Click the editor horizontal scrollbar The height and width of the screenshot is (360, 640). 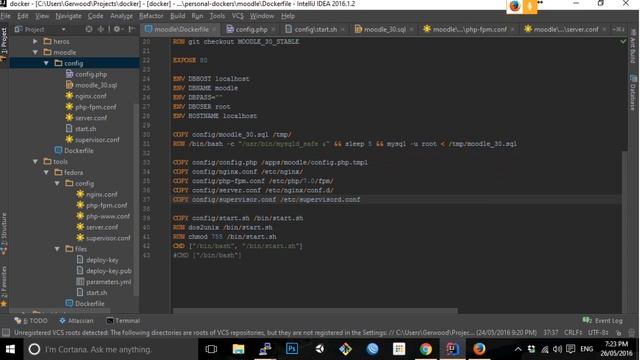[314, 311]
